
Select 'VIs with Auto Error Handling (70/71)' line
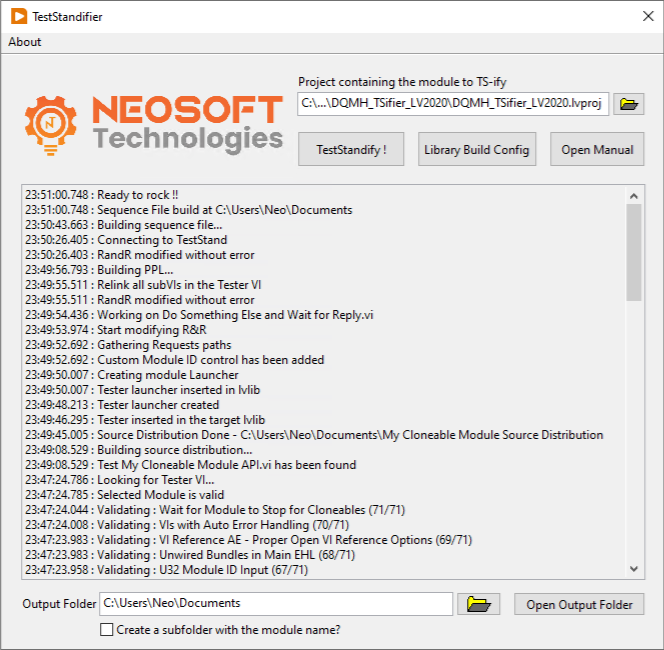click(x=187, y=525)
